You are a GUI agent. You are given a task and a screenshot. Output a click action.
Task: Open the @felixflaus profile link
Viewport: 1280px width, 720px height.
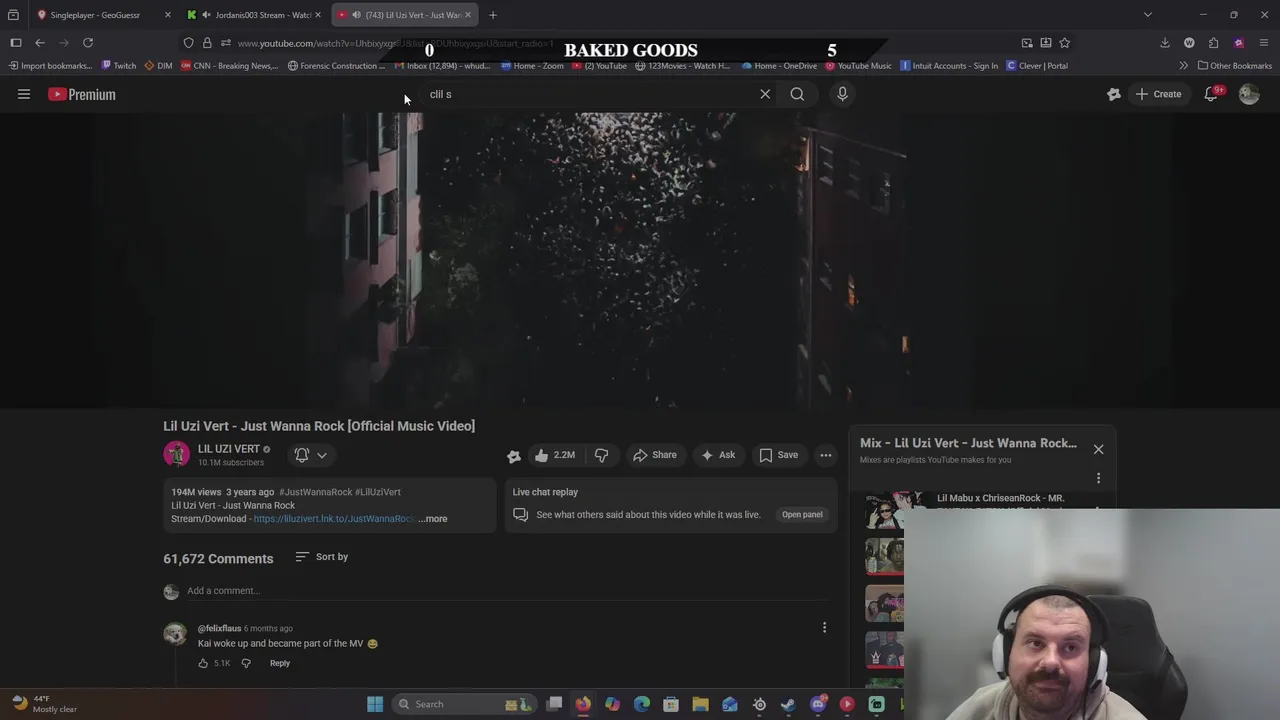(x=219, y=629)
